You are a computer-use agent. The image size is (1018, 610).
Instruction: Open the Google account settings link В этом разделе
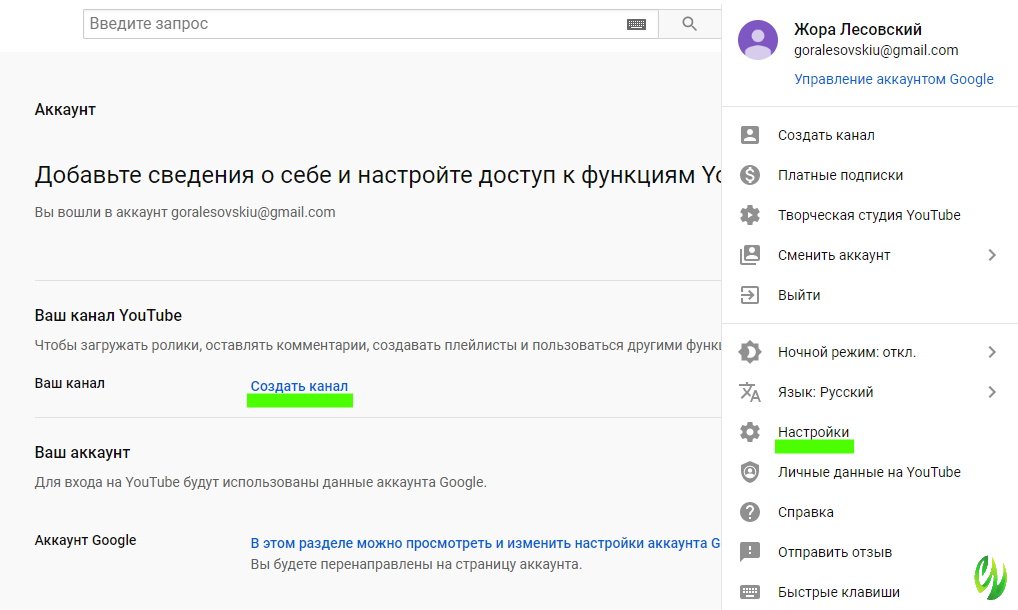click(x=485, y=543)
